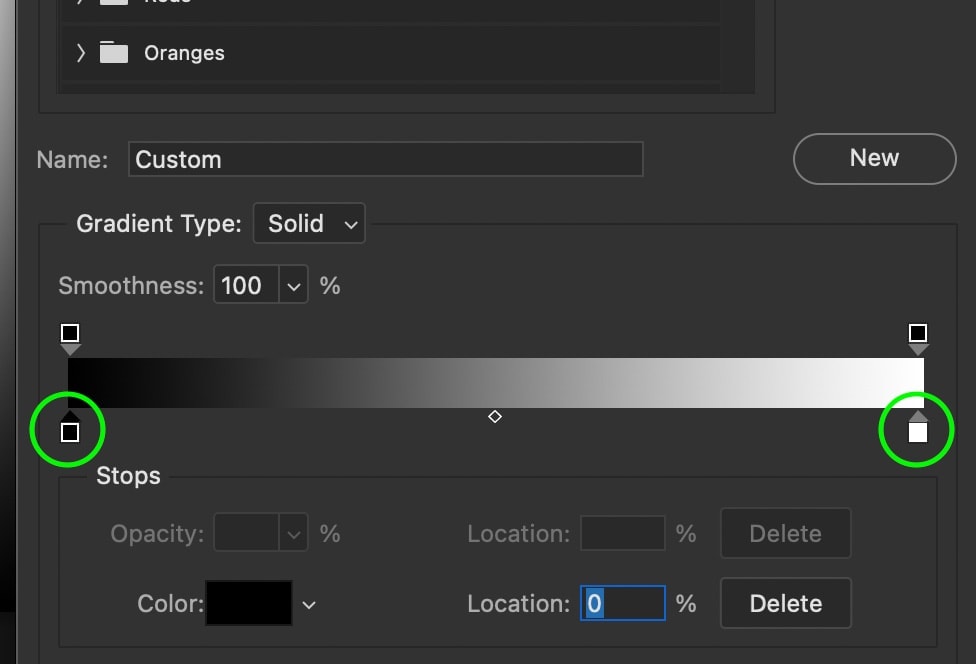
Task: Click the midpoint diamond under the gradient
Action: tap(495, 416)
